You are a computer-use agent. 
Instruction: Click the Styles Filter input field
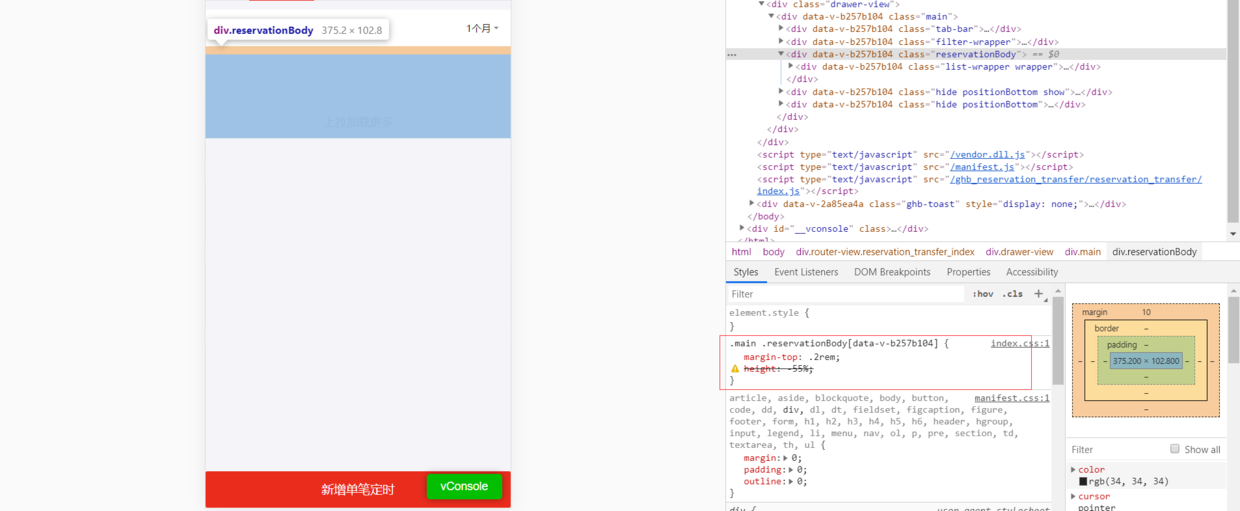[x=846, y=294]
